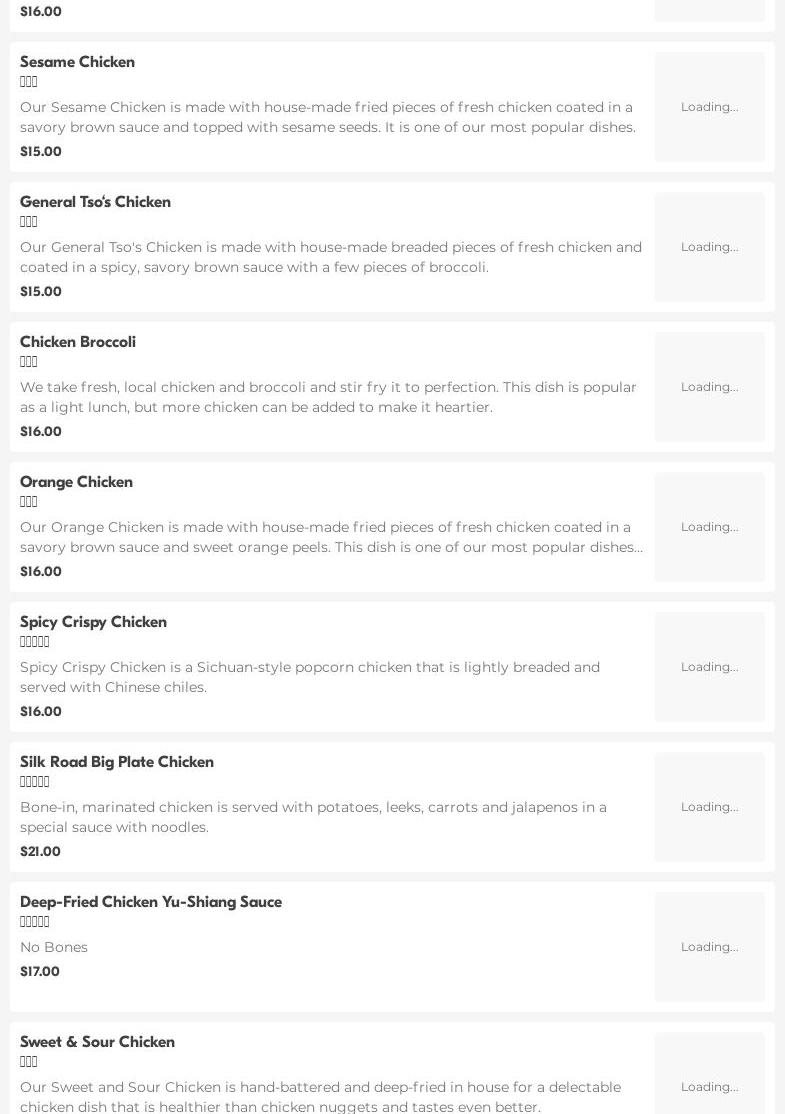The image size is (785, 1114).
Task: Open Deep-Fried Chicken Yu-Shiang Sauce item
Action: [x=151, y=902]
